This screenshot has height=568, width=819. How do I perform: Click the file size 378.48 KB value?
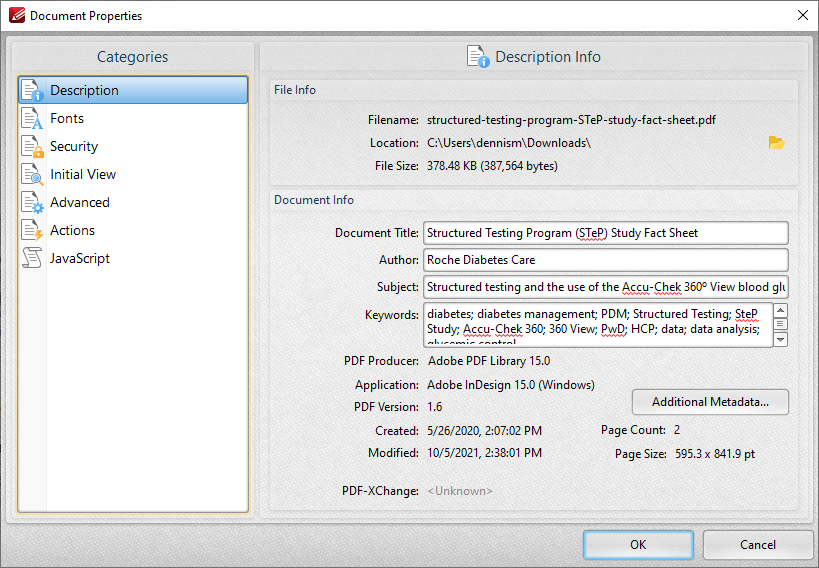[492, 166]
